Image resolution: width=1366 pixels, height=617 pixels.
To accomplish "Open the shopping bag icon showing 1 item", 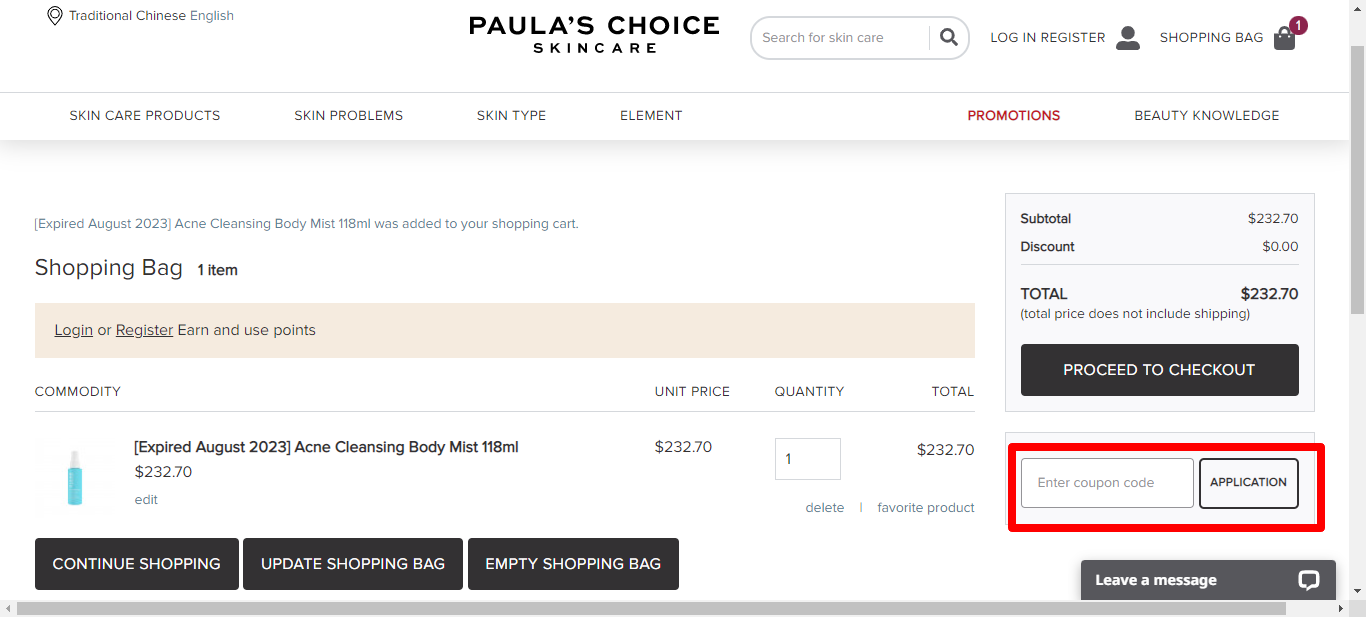I will tap(1284, 38).
